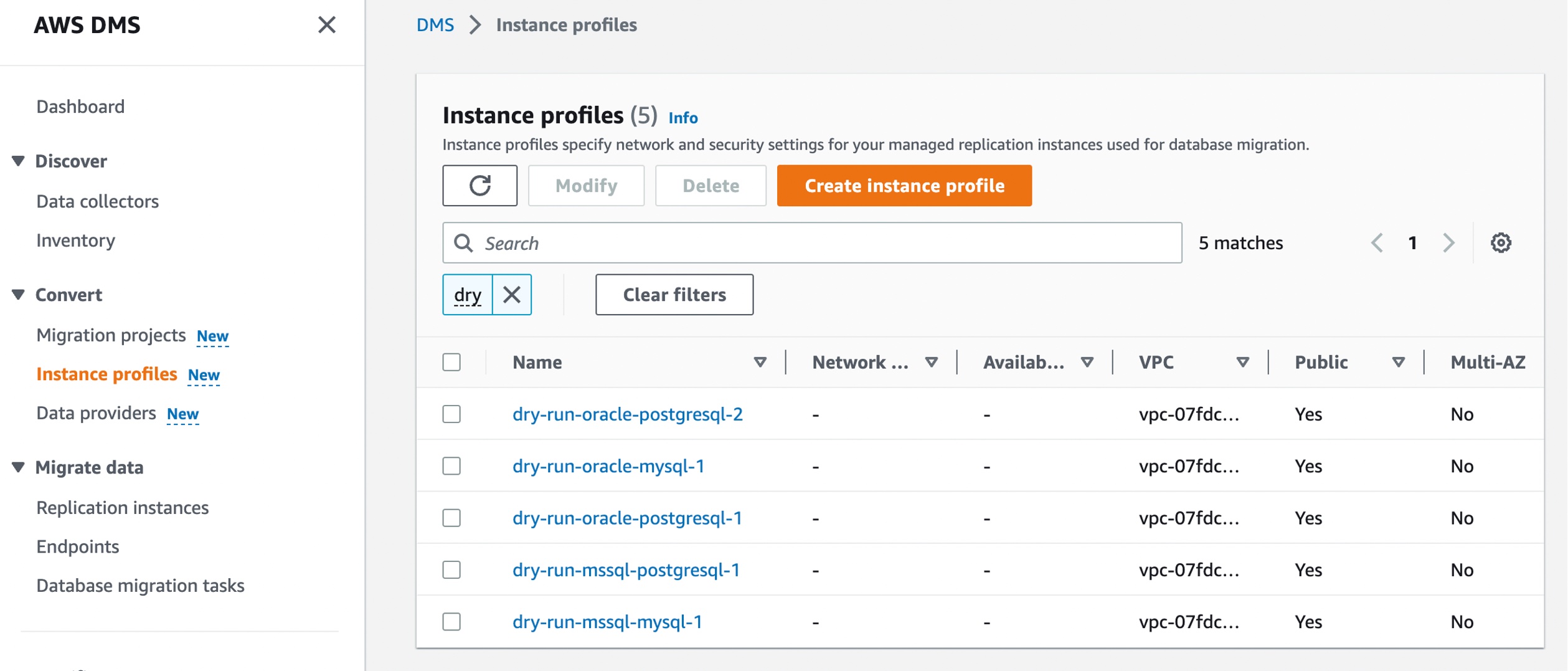
Task: Open Replication instances page
Action: tap(123, 508)
